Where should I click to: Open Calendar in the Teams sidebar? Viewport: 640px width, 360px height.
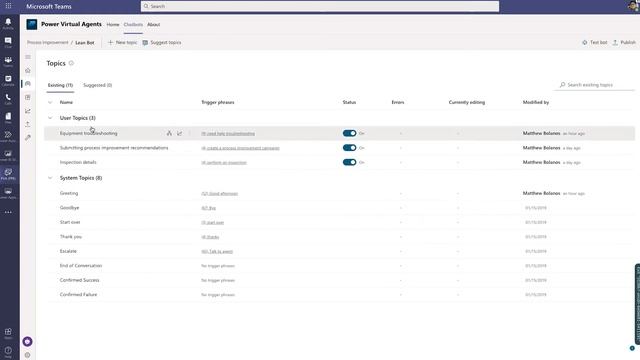point(8,80)
